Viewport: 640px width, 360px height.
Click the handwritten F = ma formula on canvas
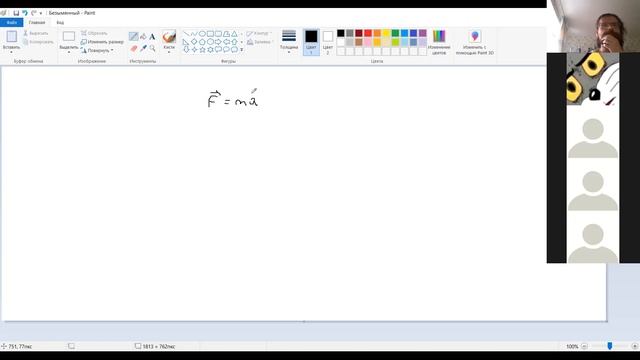233,99
